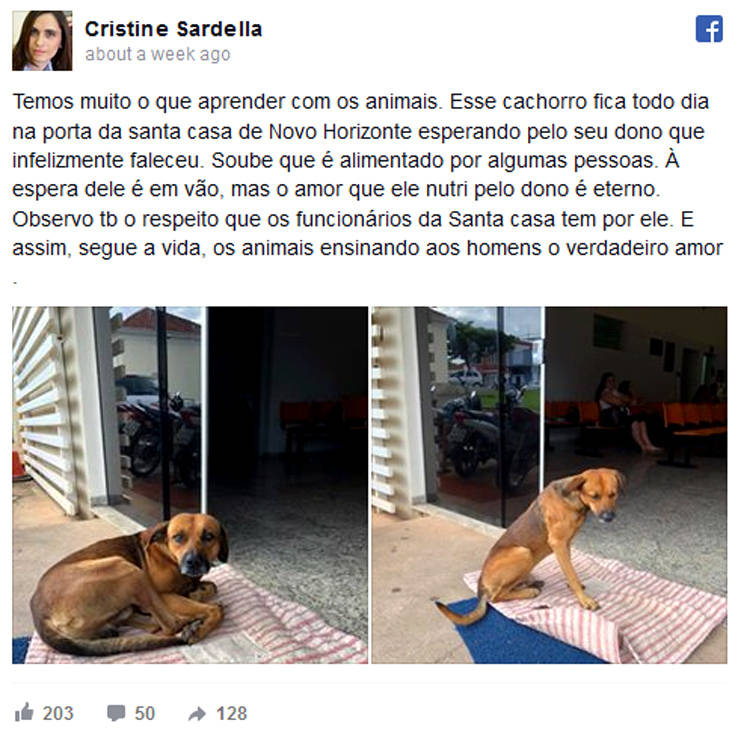The image size is (735, 729).
Task: Click the comment speech bubble icon
Action: pyautogui.click(x=116, y=714)
